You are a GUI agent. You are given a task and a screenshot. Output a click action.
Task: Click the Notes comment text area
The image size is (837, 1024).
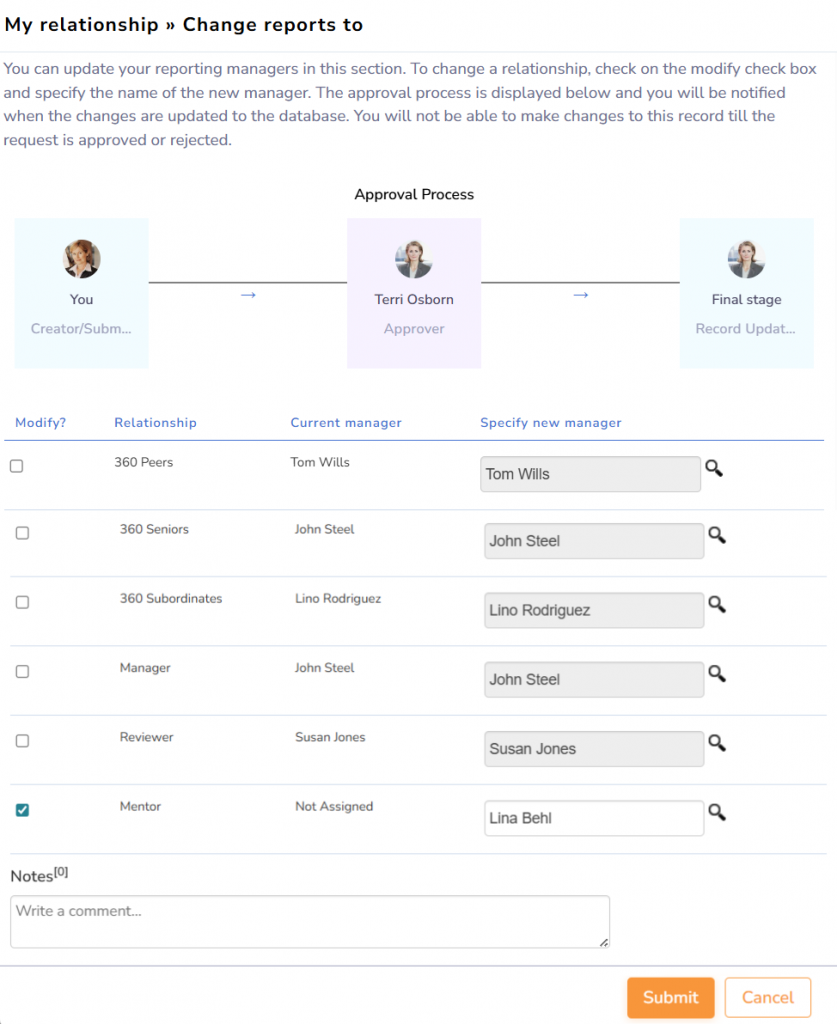(x=309, y=921)
